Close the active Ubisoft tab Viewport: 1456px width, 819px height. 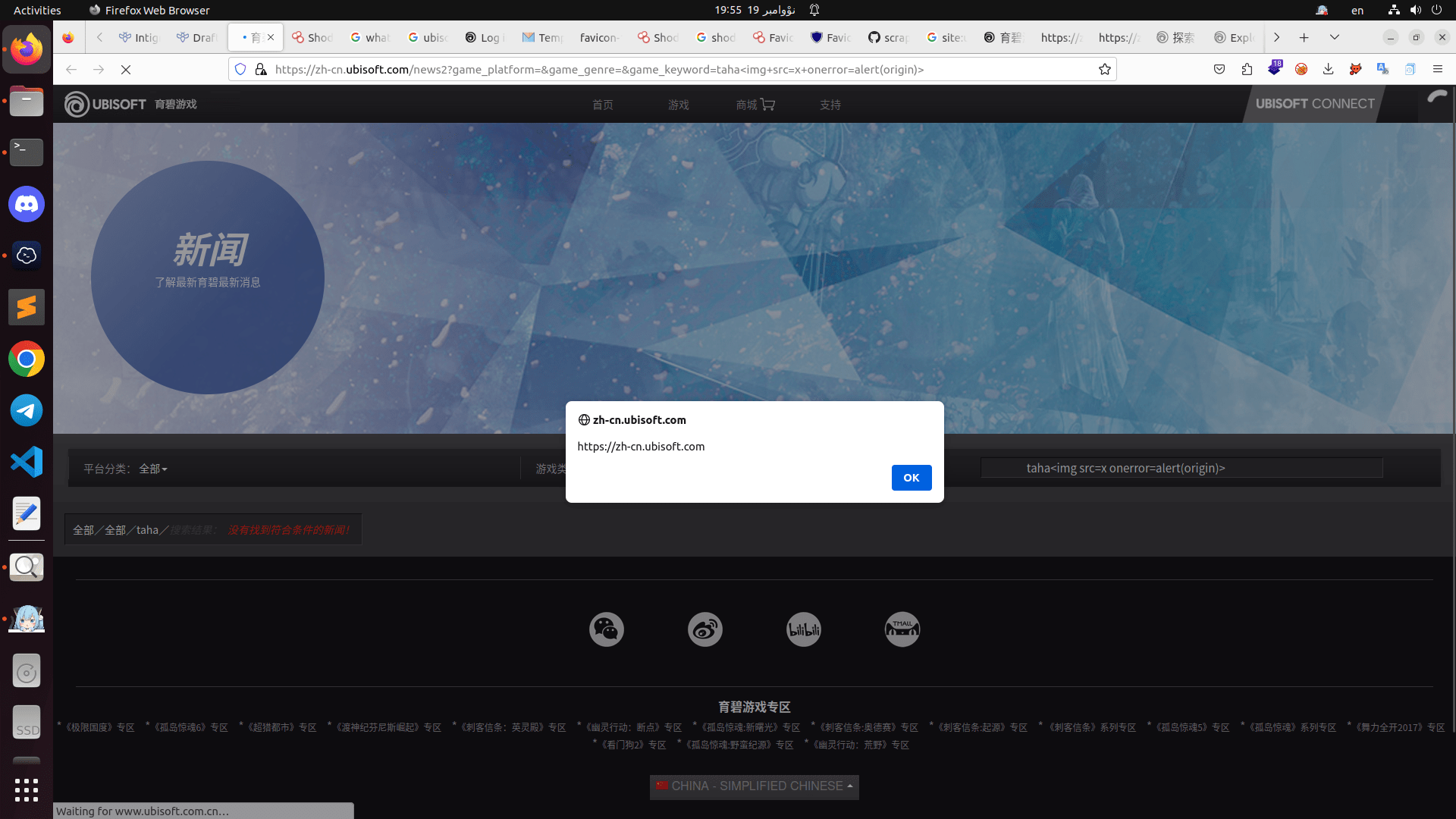[271, 37]
